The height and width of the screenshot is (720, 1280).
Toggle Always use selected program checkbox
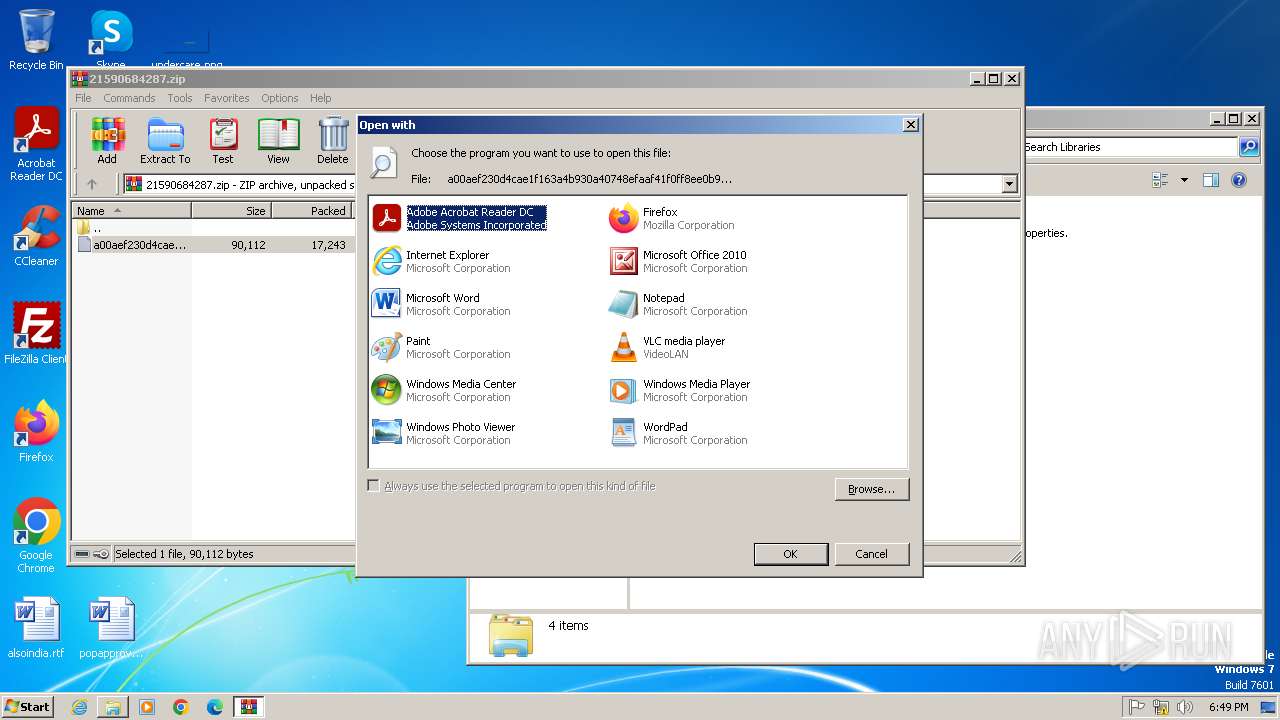tap(373, 486)
